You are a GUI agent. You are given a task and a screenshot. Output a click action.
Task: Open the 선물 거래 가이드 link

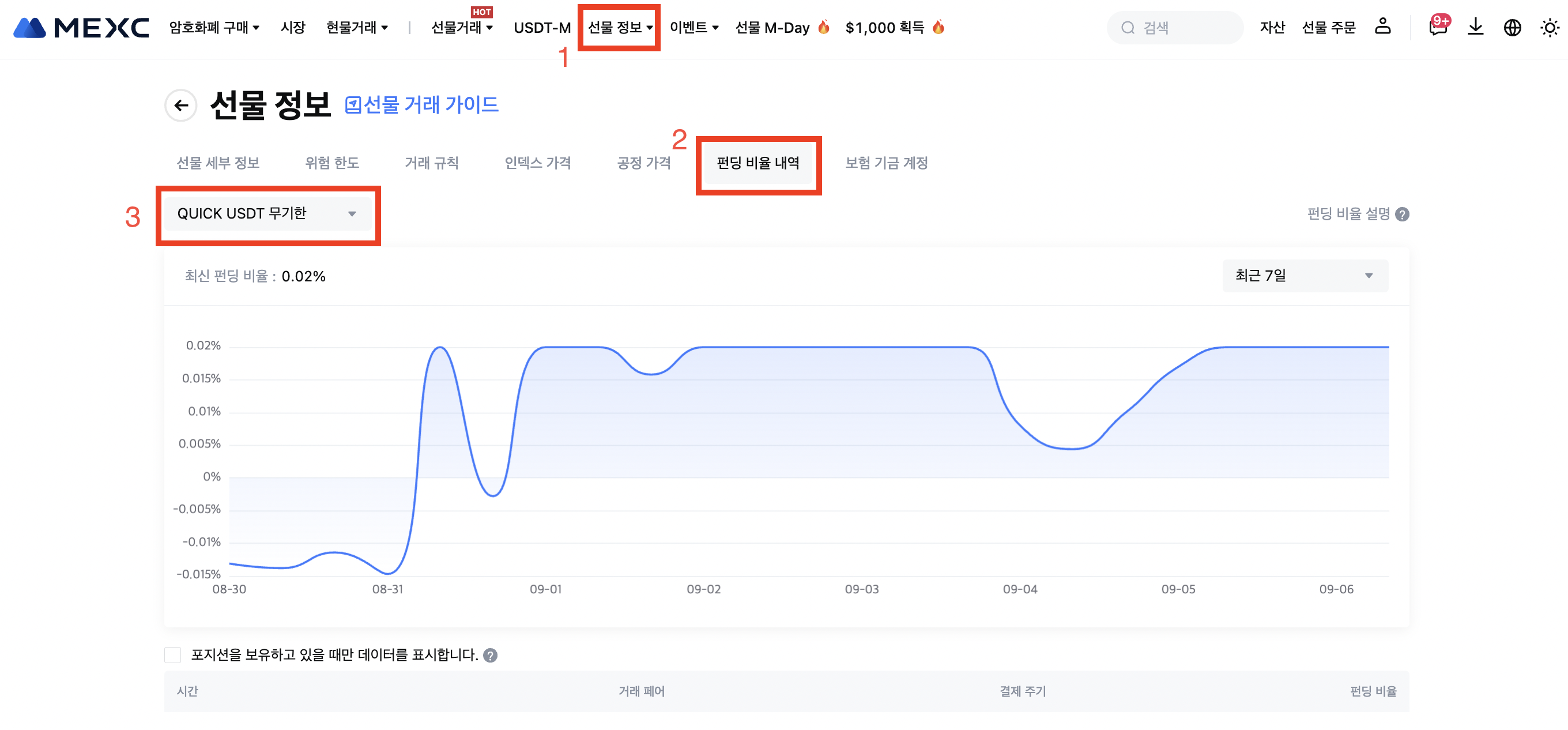(x=422, y=105)
